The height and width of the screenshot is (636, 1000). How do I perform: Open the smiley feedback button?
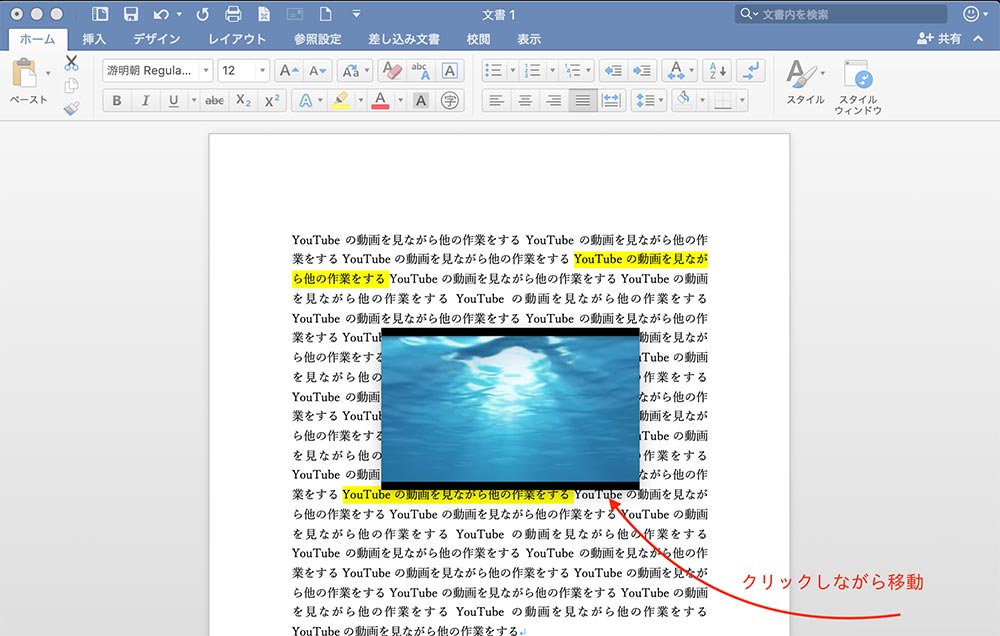pyautogui.click(x=971, y=14)
